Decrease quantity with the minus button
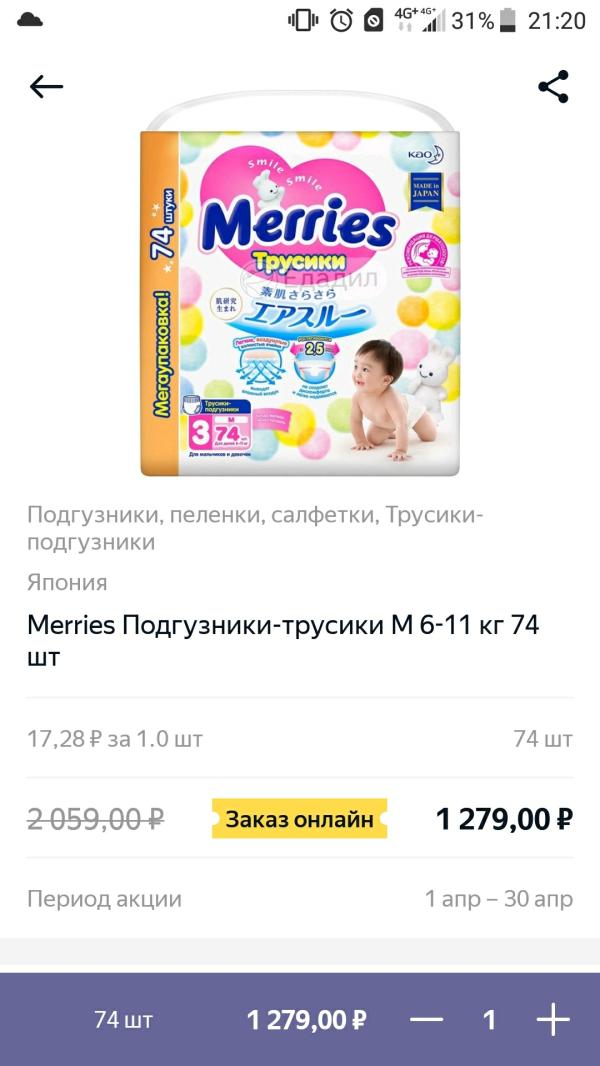 pos(427,1020)
